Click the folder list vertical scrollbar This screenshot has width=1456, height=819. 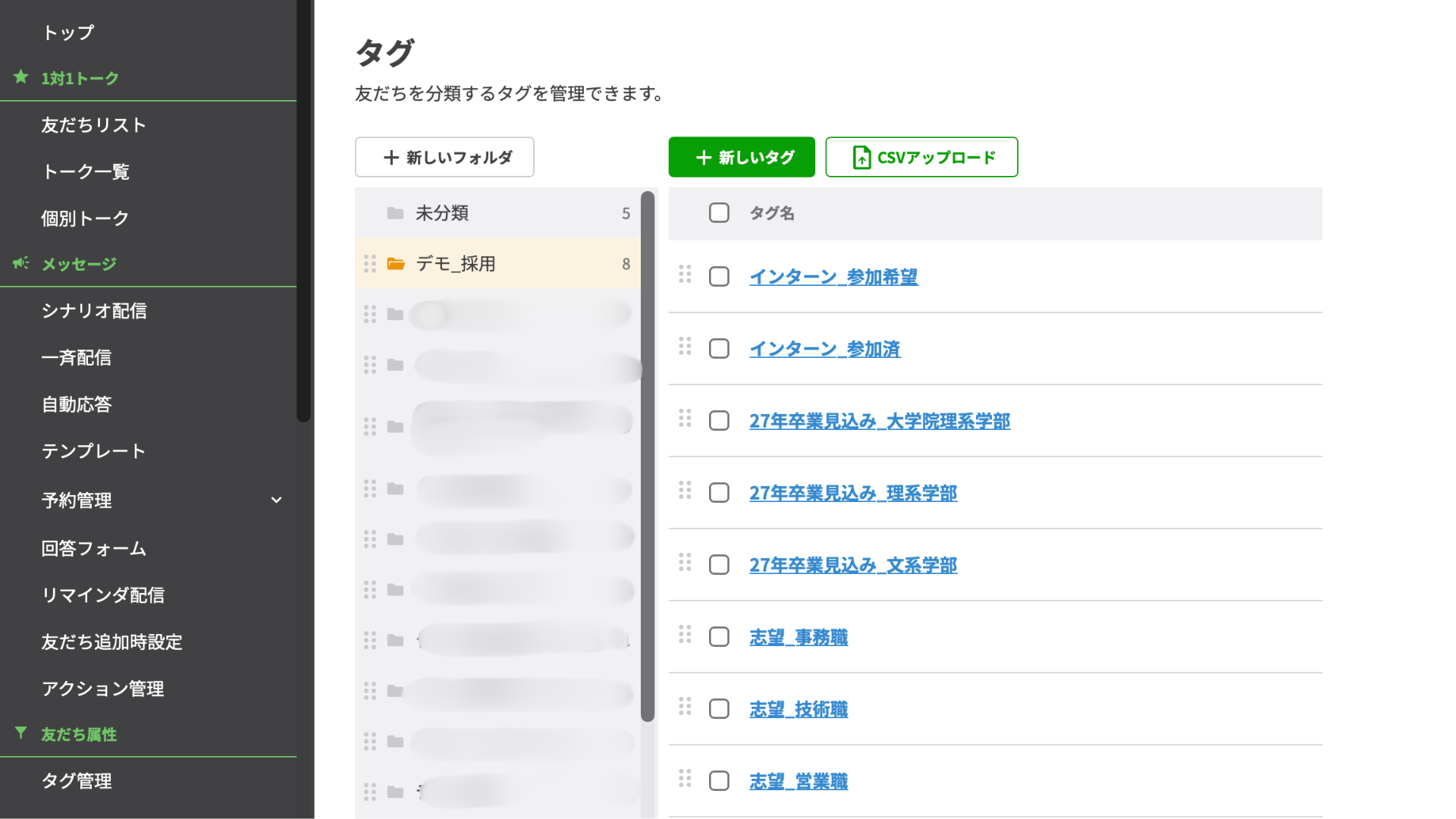(x=648, y=455)
